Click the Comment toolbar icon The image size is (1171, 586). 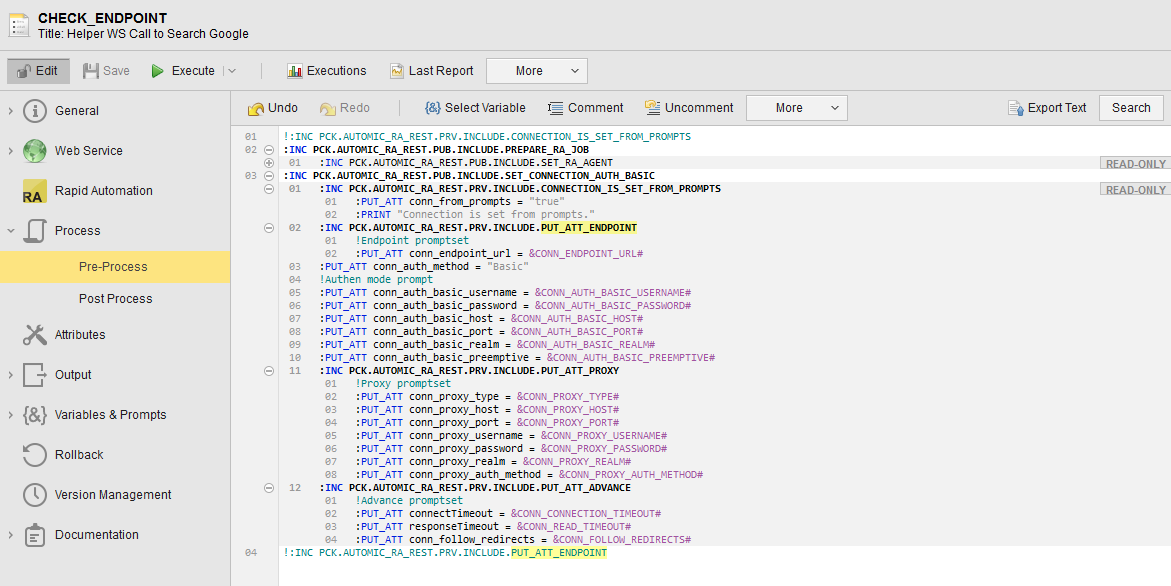coord(556,108)
